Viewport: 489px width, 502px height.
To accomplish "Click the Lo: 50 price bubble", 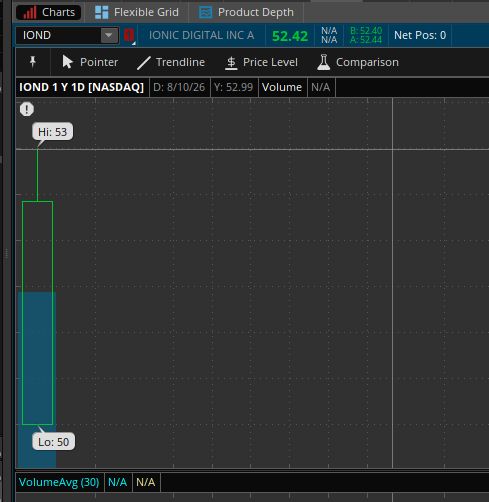I will coord(53,442).
